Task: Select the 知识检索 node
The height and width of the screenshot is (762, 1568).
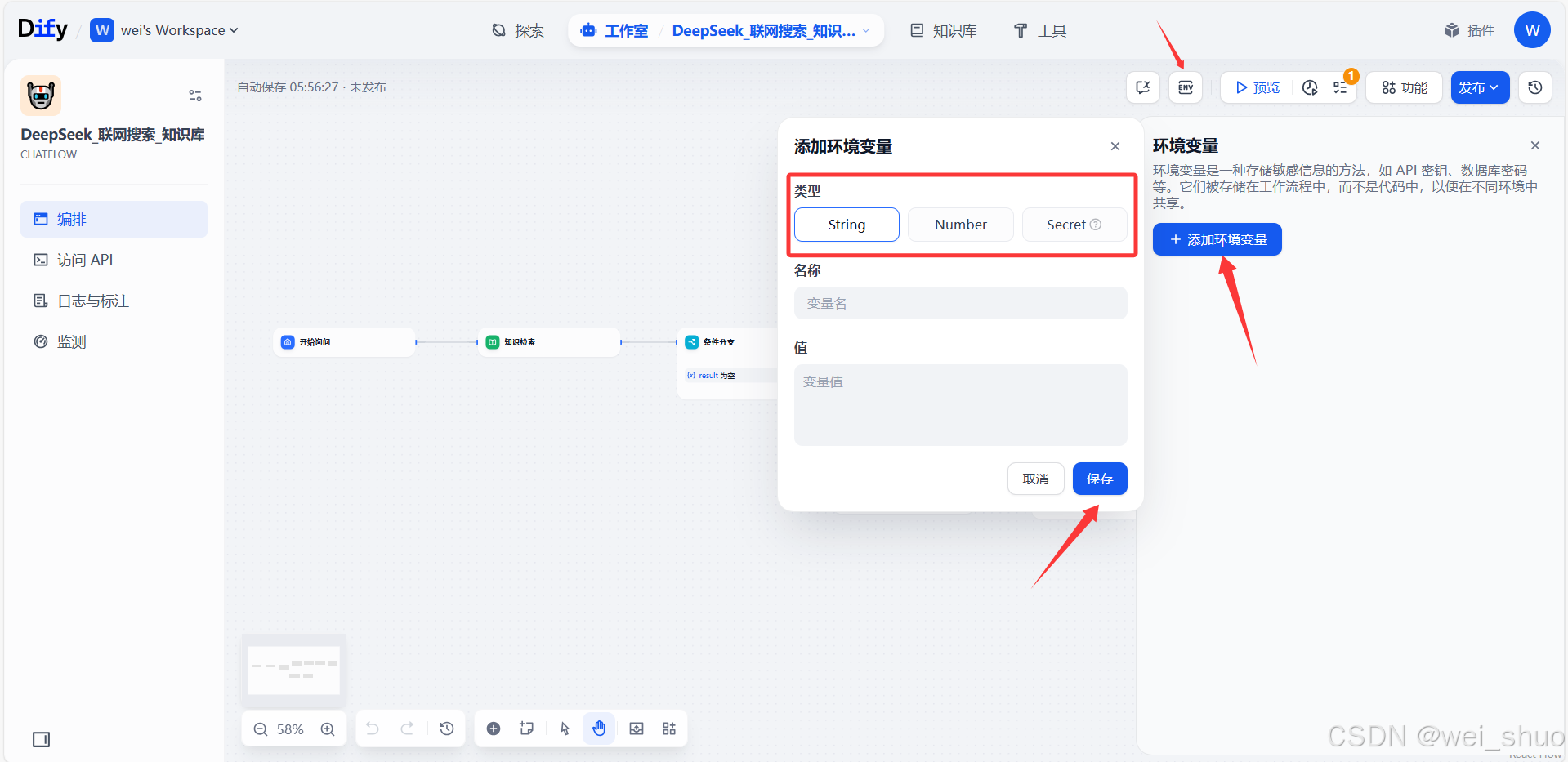Action: pyautogui.click(x=550, y=342)
